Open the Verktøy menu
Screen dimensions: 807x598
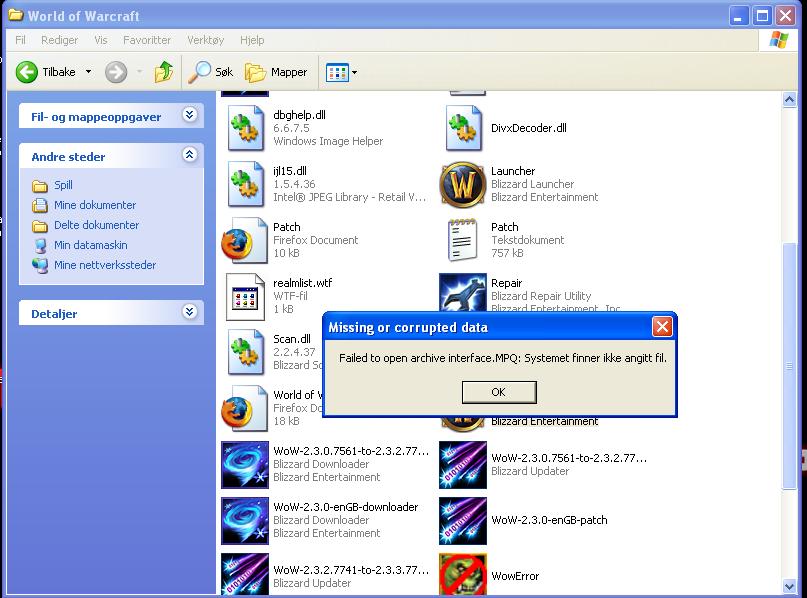pyautogui.click(x=205, y=40)
